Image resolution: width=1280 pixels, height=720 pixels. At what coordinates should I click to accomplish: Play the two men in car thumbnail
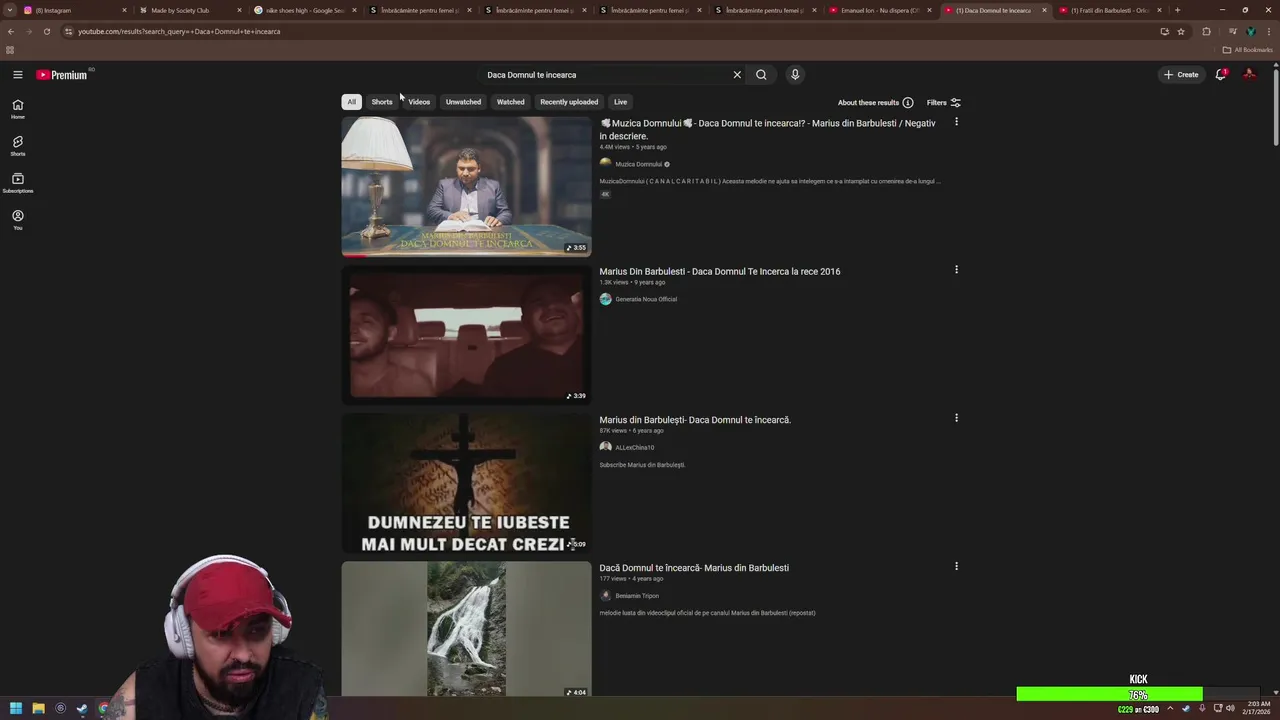[466, 334]
